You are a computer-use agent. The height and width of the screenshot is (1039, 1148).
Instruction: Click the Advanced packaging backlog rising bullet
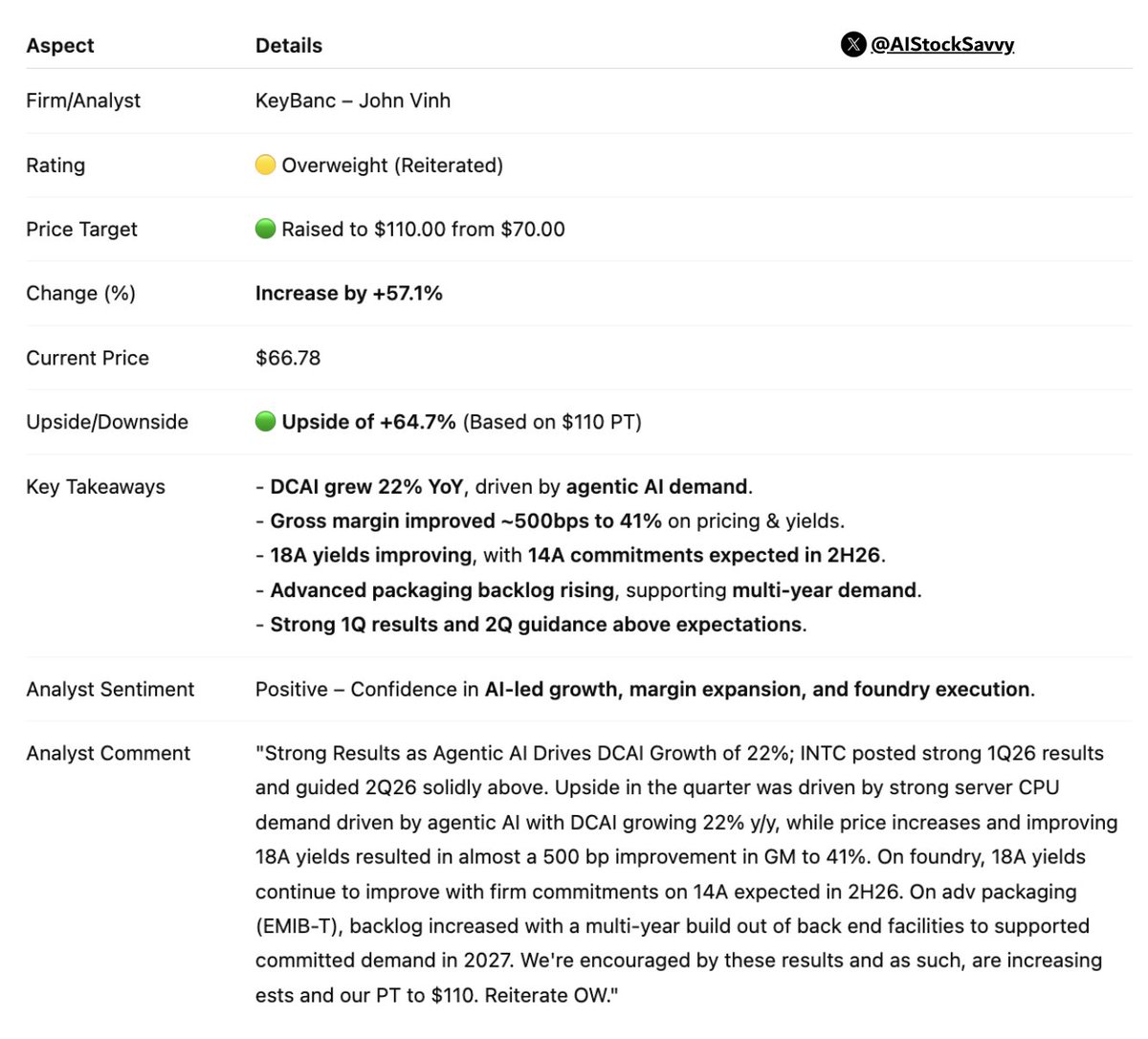588,590
